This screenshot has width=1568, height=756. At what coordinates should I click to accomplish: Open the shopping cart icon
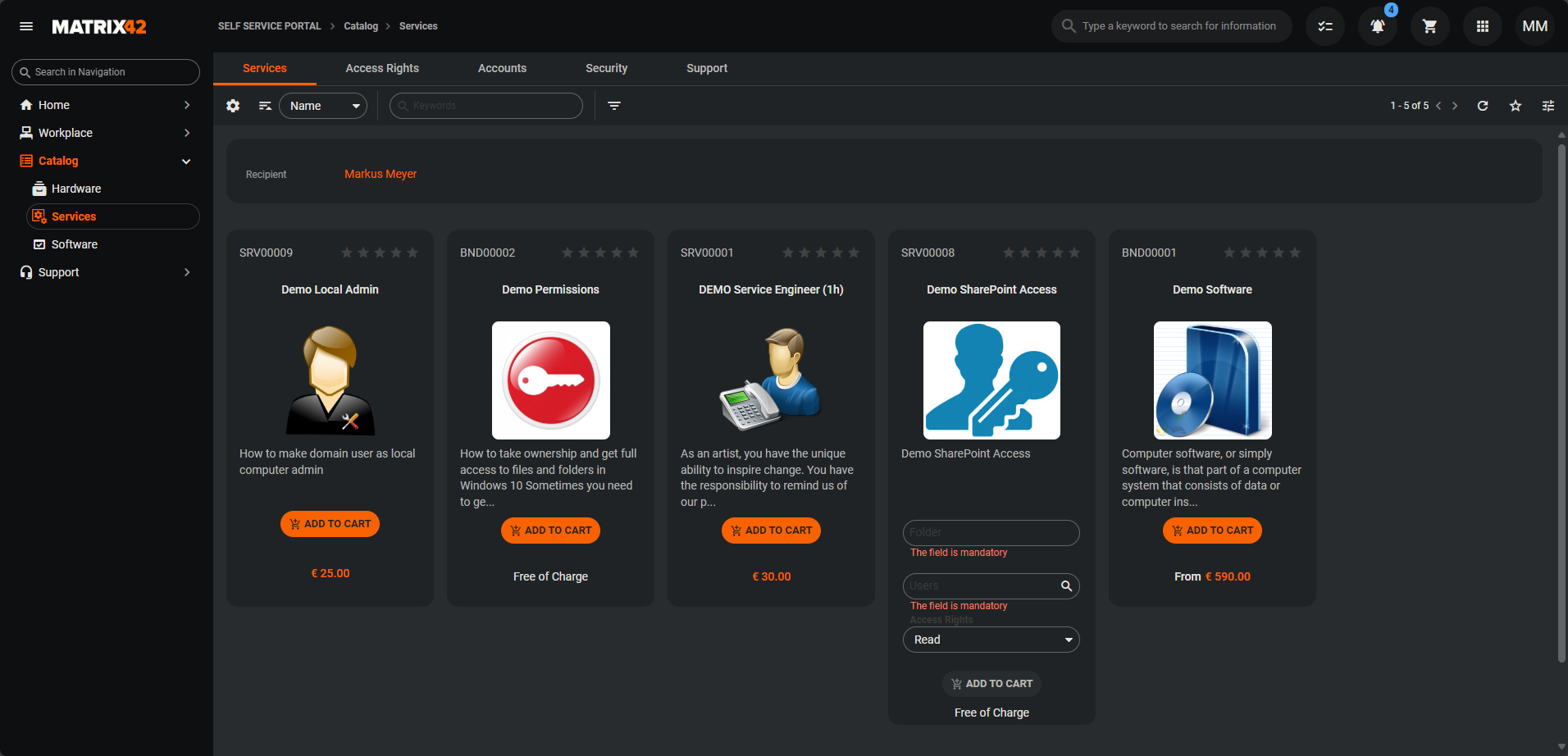pos(1430,26)
